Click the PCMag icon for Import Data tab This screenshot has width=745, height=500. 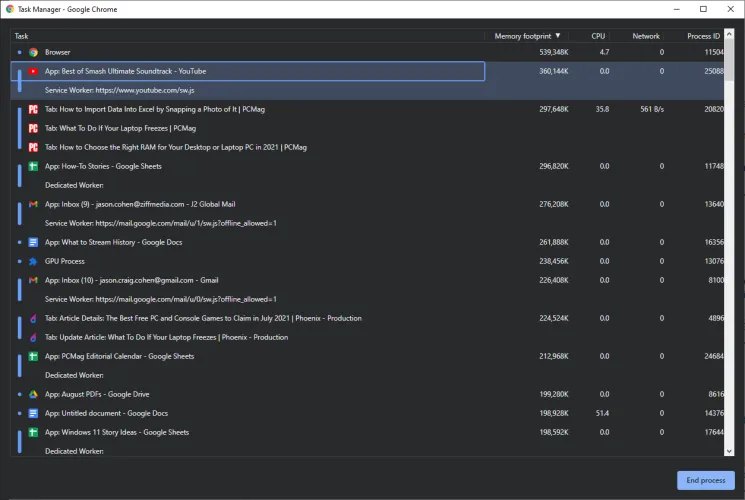pos(33,109)
